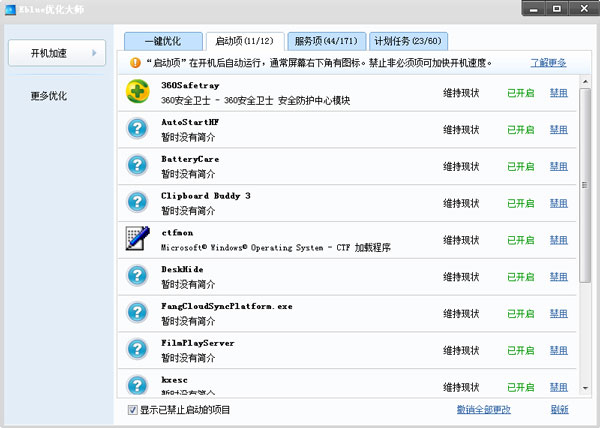
Task: Click the scrollbar up arrow
Action: 585,81
